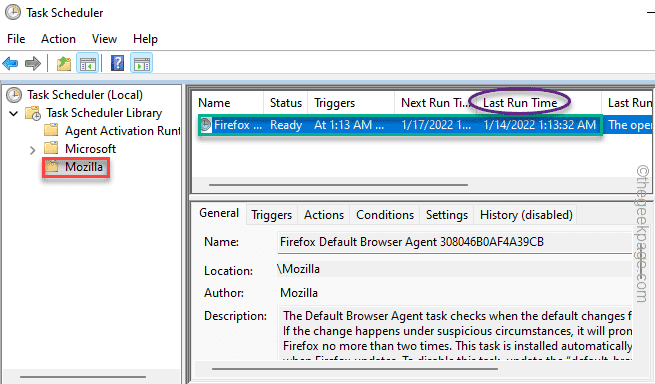Click the details pane horizontal scrollbar
The image size is (655, 384).
(x=355, y=369)
